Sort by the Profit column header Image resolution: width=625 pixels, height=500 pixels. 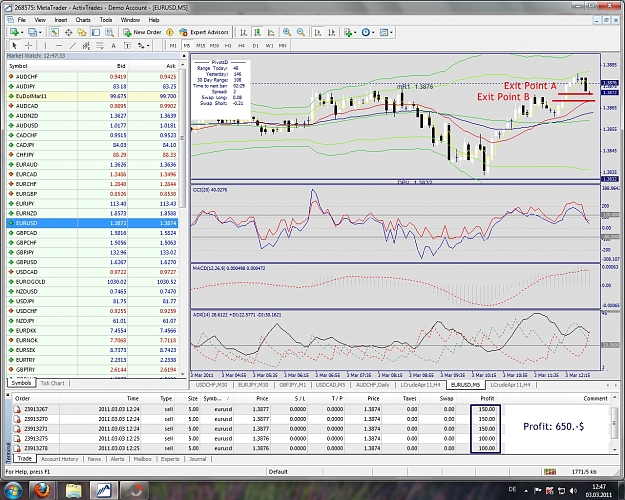487,398
